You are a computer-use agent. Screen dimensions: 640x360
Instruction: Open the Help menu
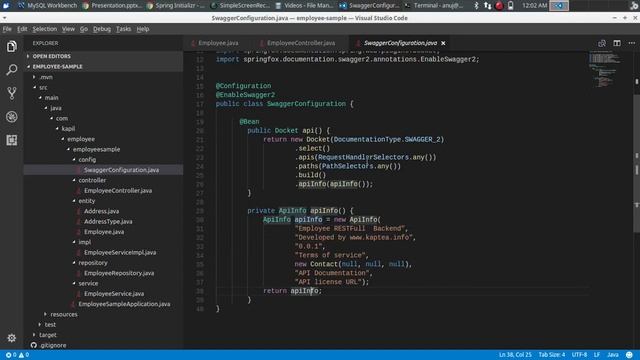(142, 29)
